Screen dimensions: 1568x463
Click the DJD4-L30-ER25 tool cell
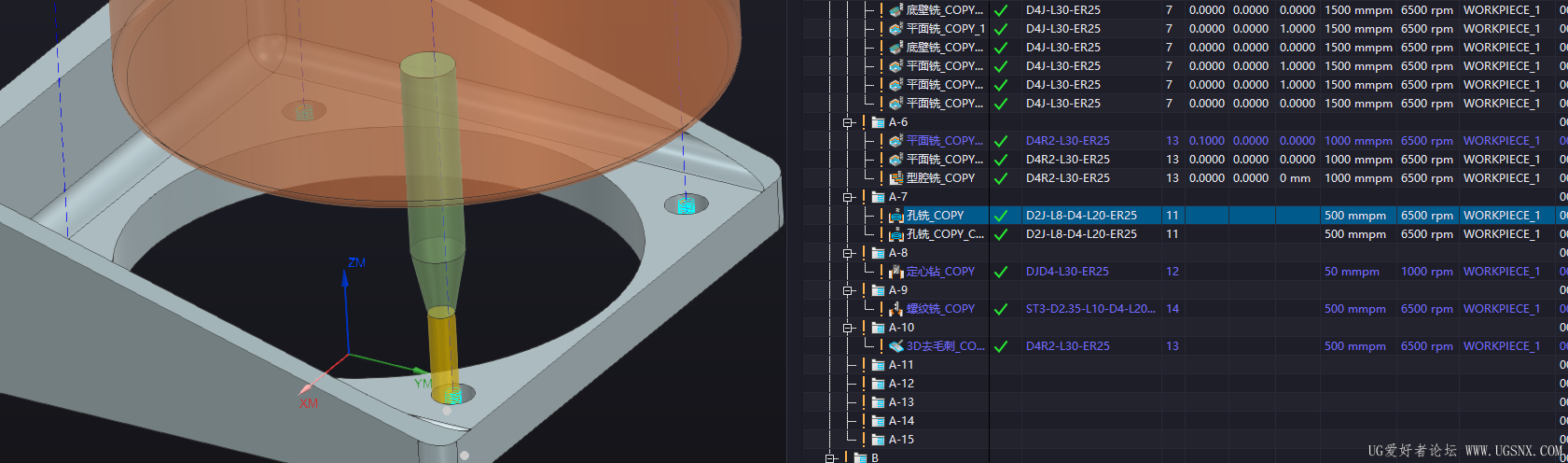(x=1067, y=272)
